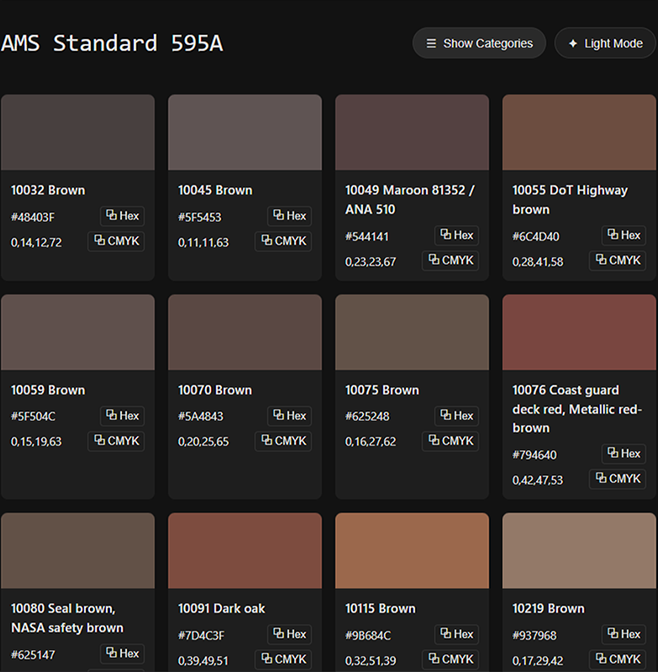Copy CMYK for 10115 Brown

tap(451, 660)
